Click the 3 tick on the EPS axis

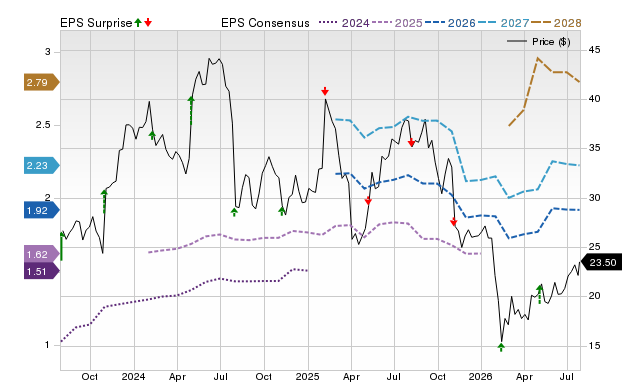48,52
